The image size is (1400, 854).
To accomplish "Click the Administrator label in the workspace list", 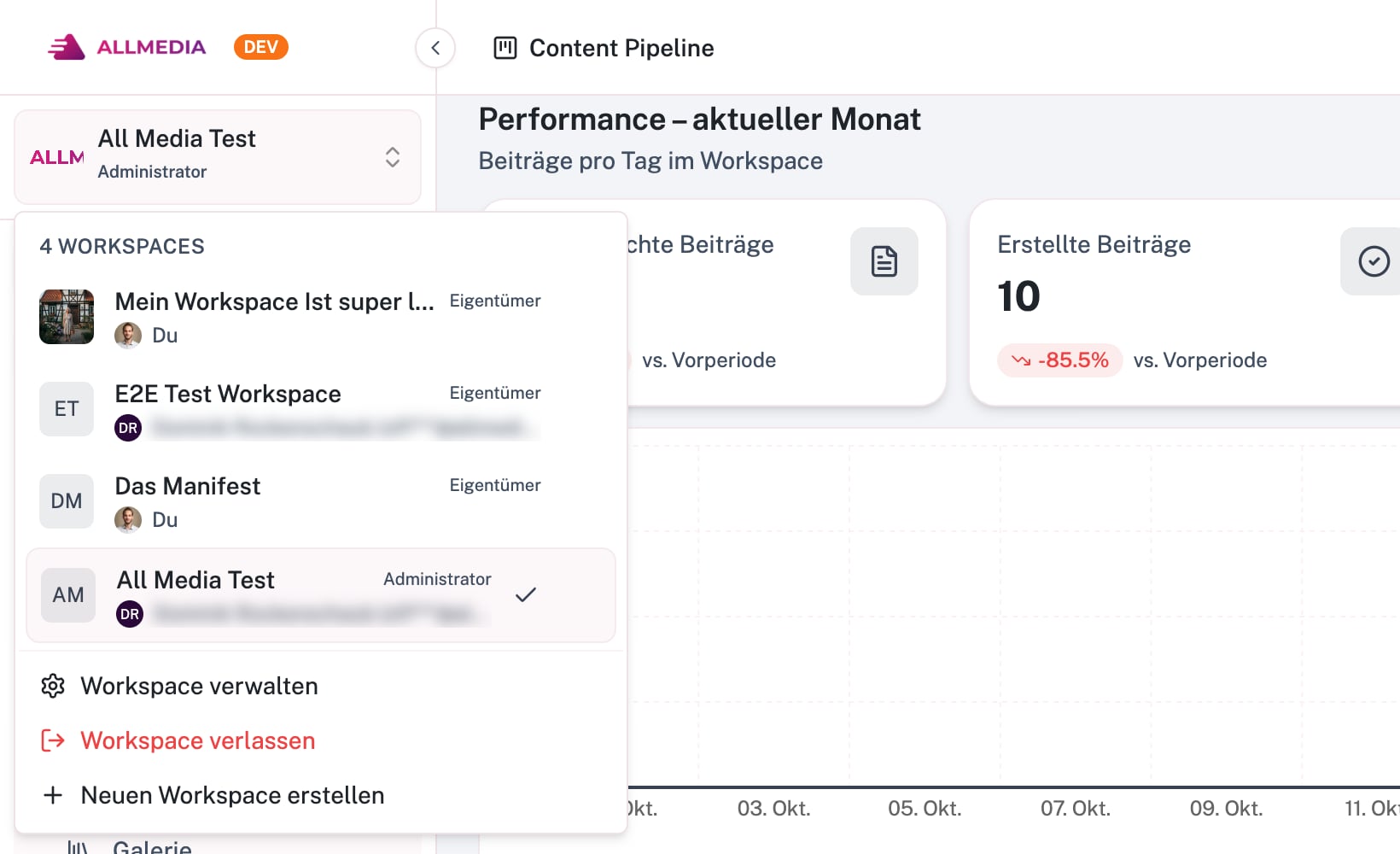I will pyautogui.click(x=437, y=579).
